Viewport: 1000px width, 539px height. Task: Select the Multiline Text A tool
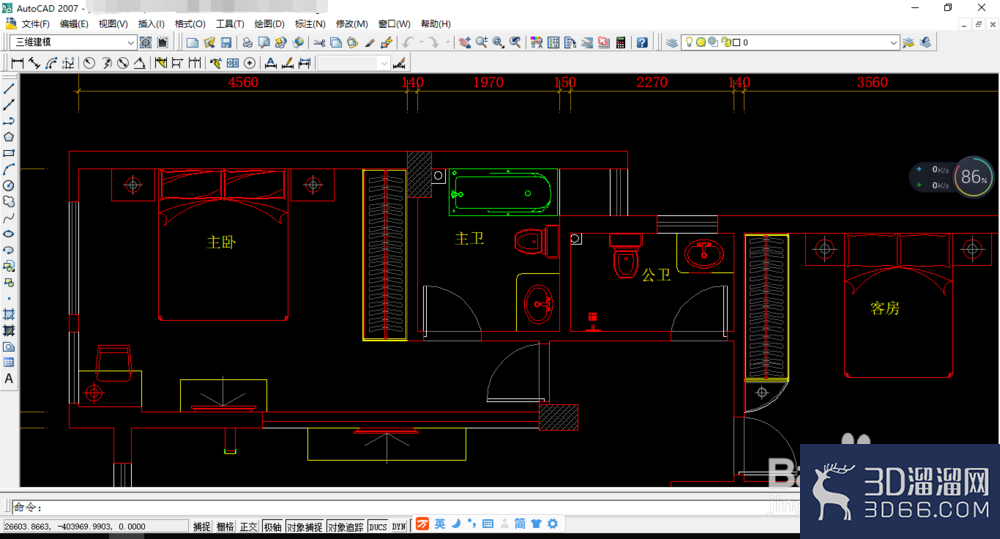click(x=9, y=379)
